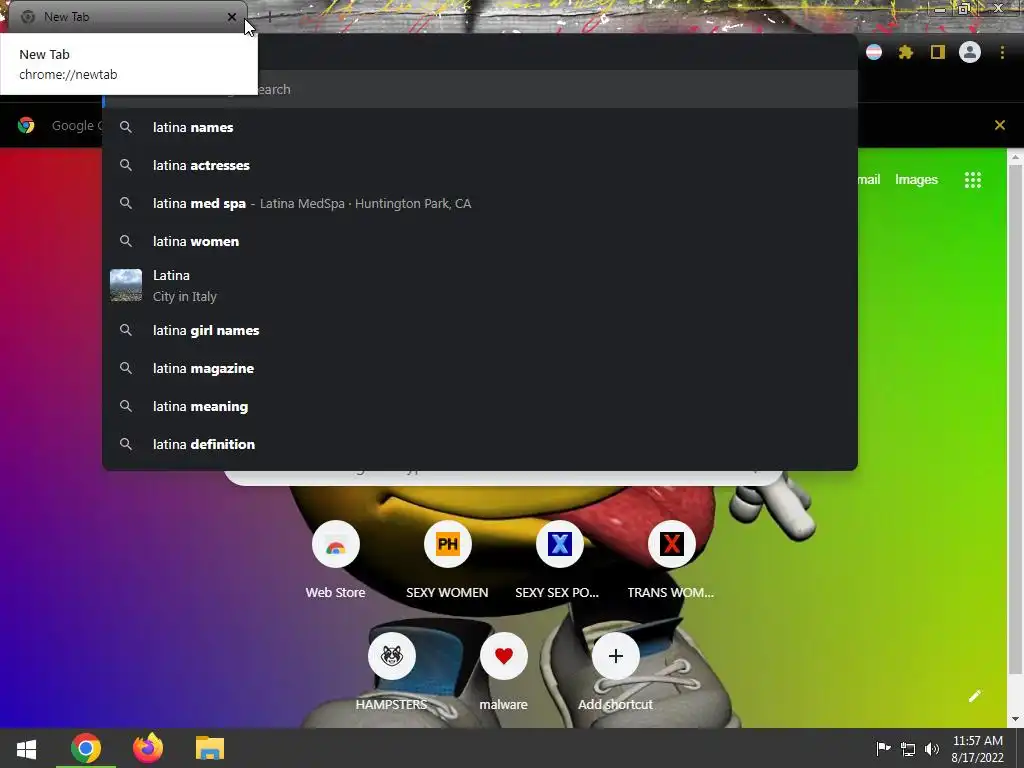Open the volume speaker control
Viewport: 1024px width, 768px height.
[932, 749]
